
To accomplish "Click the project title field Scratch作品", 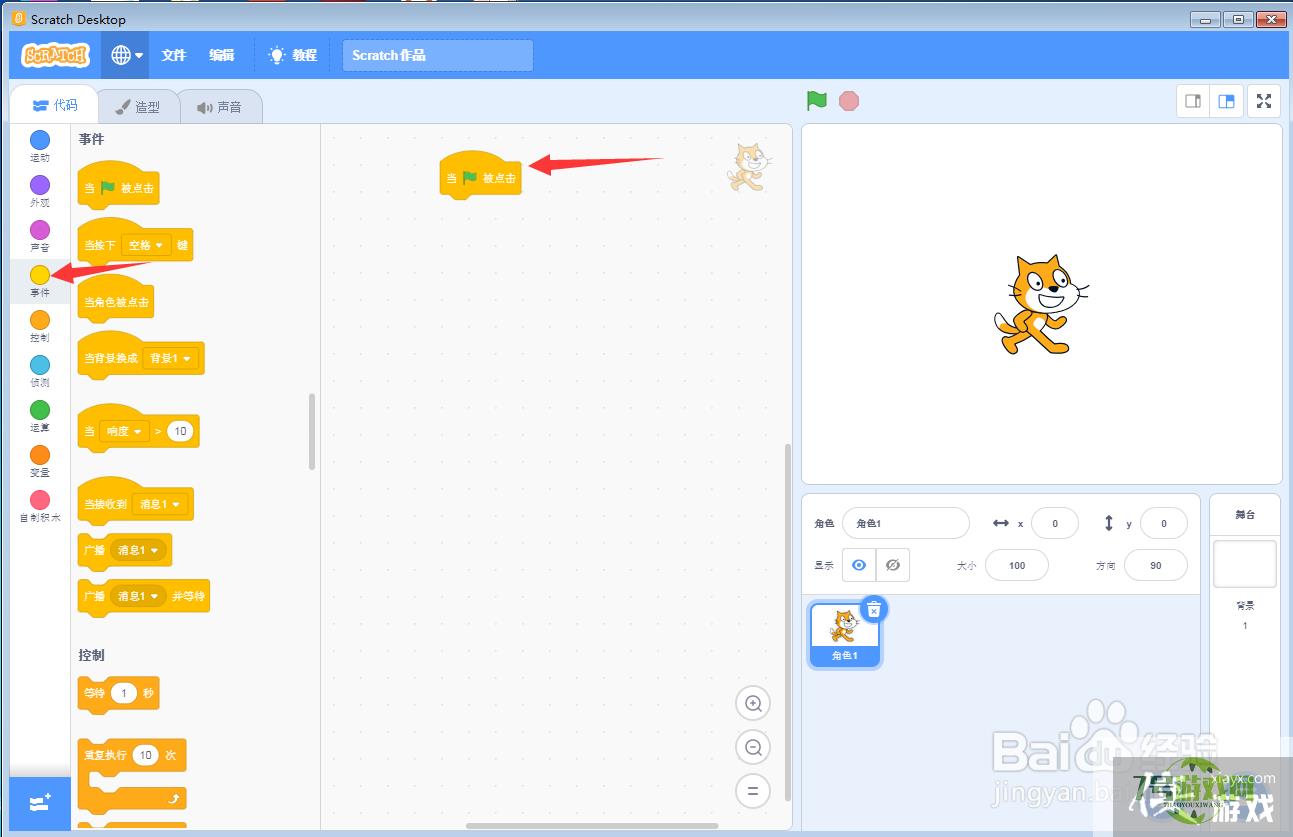I will [x=437, y=55].
